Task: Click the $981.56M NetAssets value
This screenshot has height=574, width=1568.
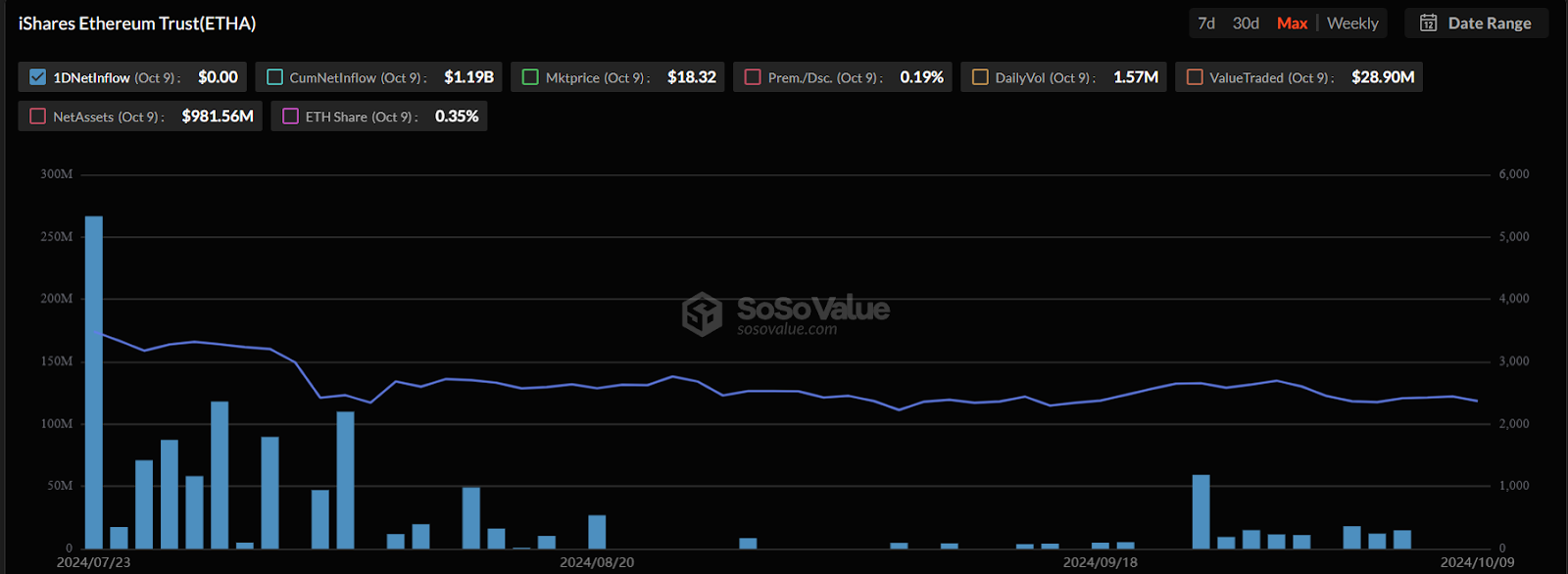Action: pos(218,117)
